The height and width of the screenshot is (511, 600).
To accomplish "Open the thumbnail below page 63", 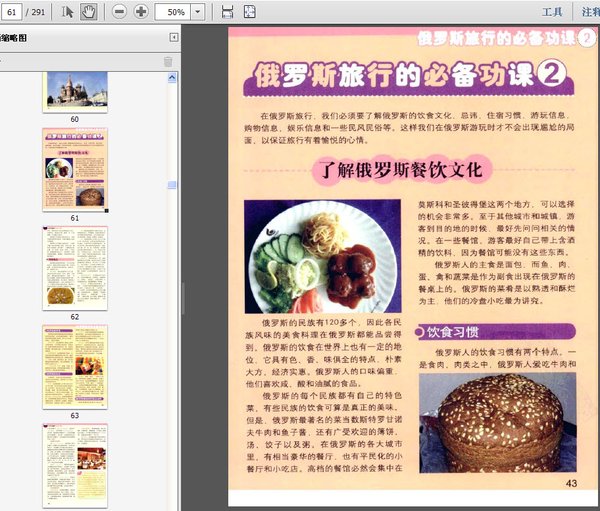I will pos(75,465).
